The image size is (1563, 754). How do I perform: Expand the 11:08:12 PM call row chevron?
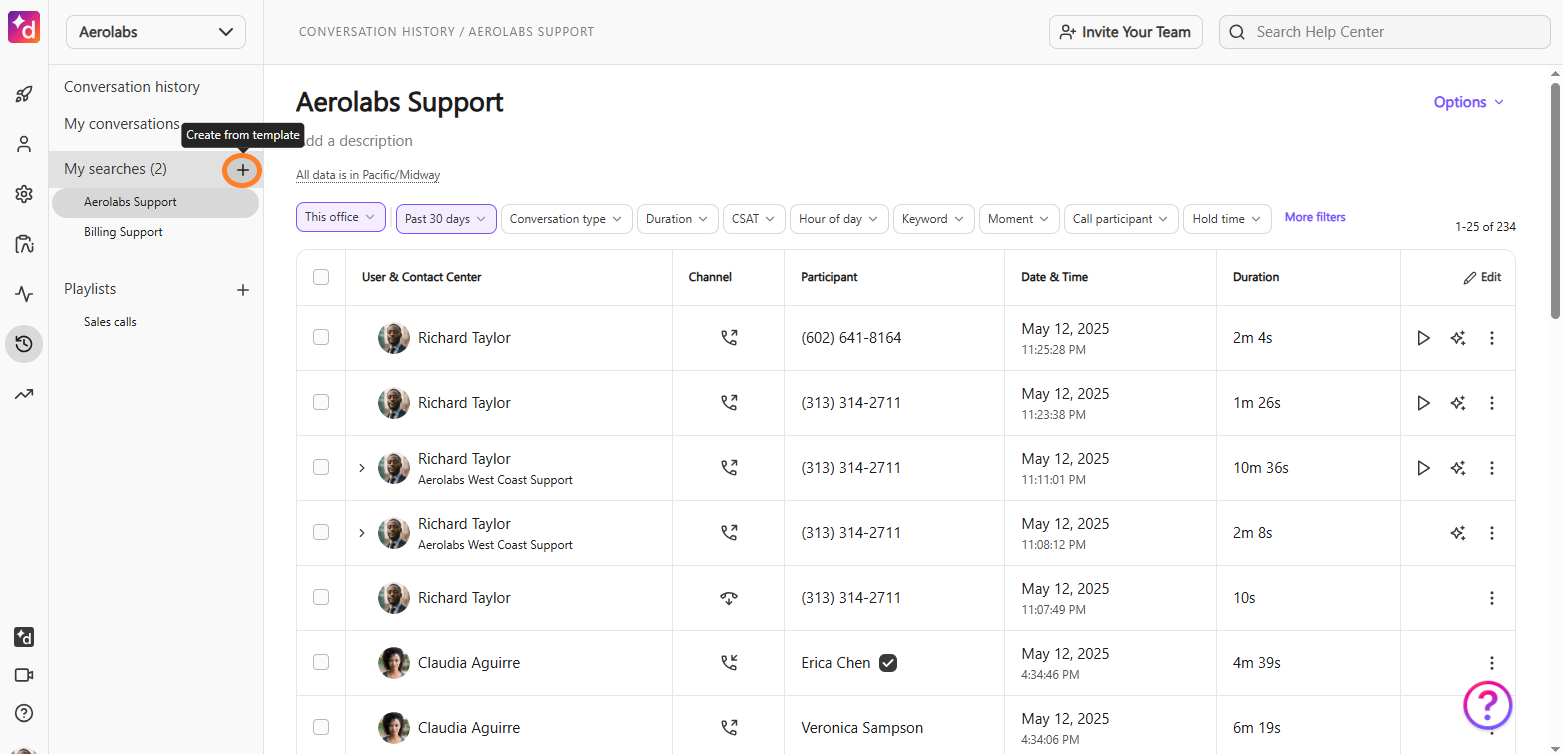pyautogui.click(x=362, y=533)
